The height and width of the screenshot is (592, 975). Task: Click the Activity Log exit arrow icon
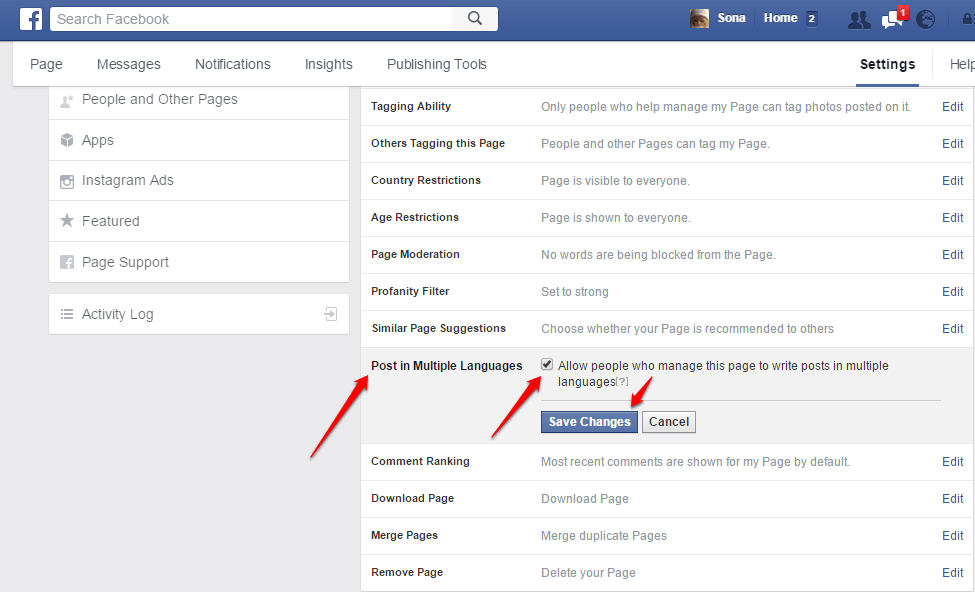(x=331, y=314)
